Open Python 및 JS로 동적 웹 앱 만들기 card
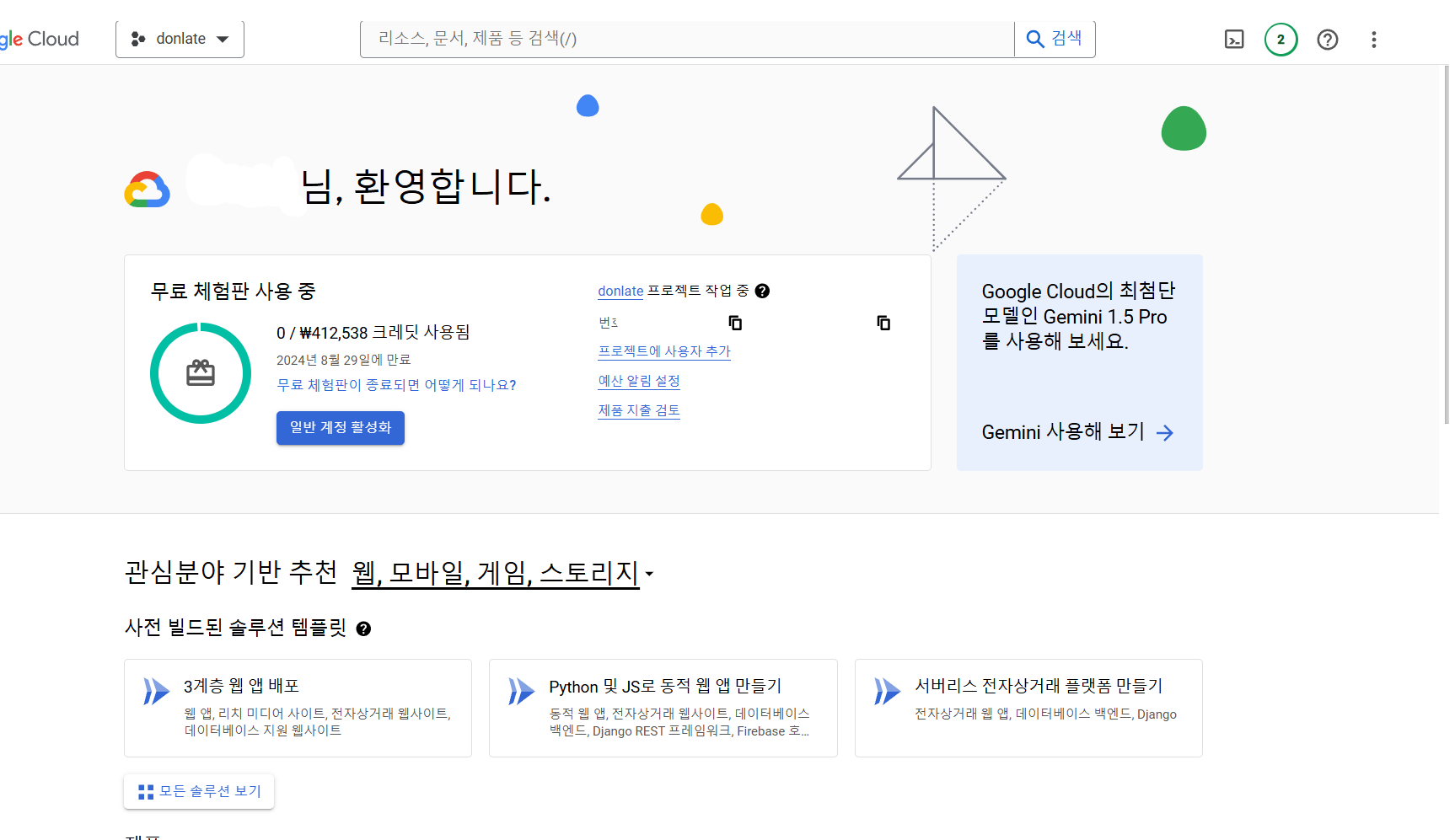This screenshot has height=840, width=1455. coord(663,708)
